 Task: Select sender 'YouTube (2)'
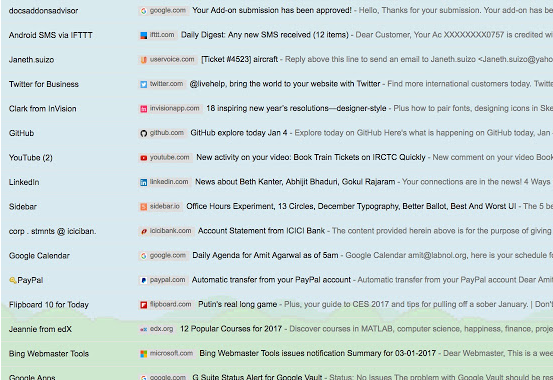click(x=31, y=158)
